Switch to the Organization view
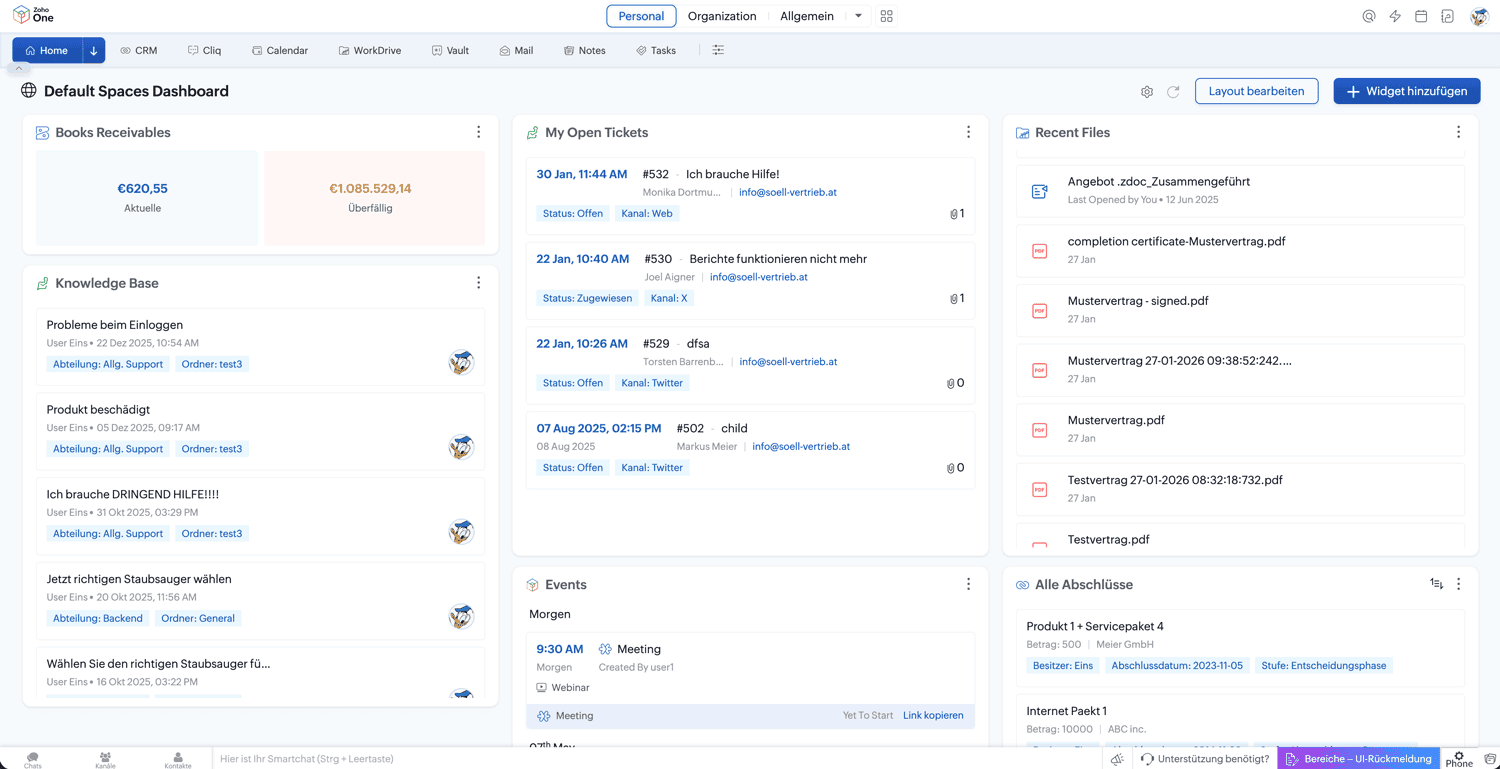Screen dimensions: 1500x769 tap(722, 16)
